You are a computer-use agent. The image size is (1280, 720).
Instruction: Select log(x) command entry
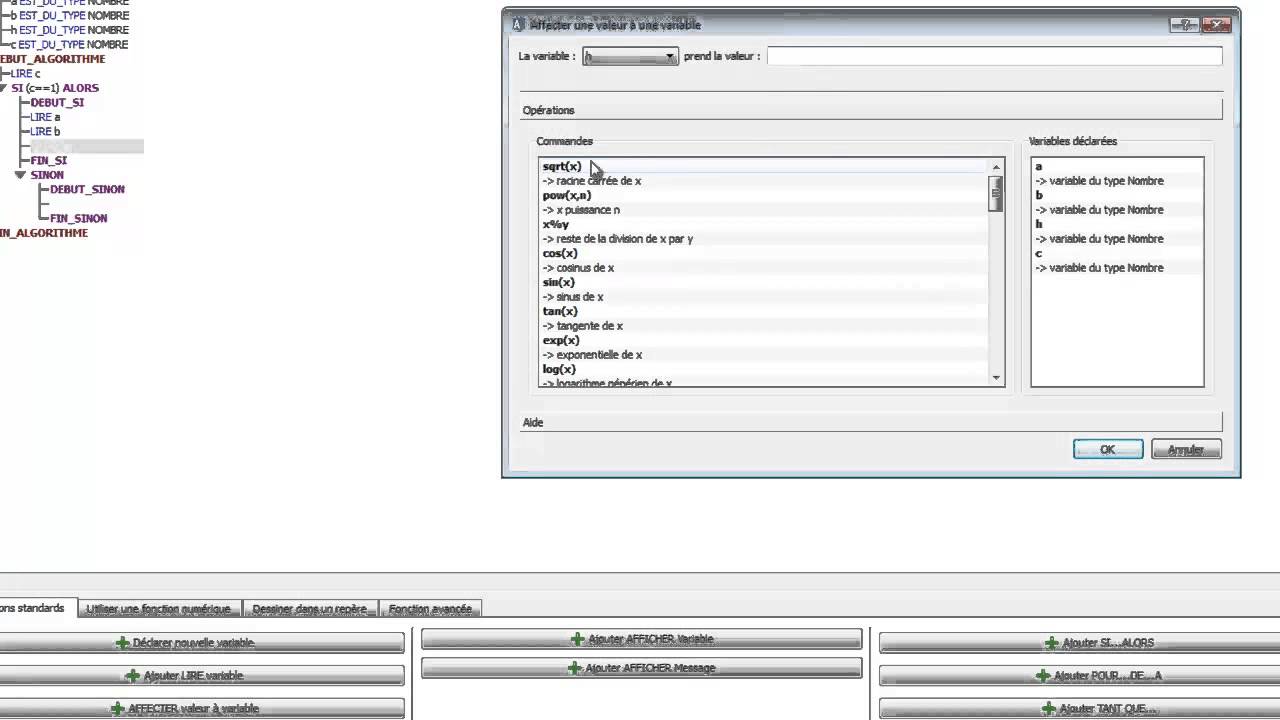[x=559, y=369]
